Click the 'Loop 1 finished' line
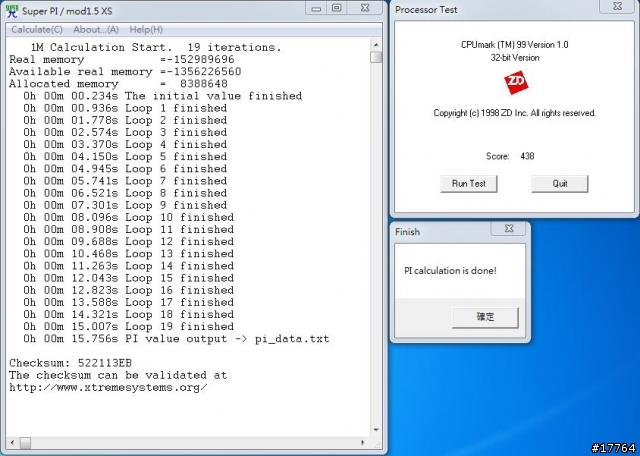This screenshot has width=640, height=456. pos(125,108)
